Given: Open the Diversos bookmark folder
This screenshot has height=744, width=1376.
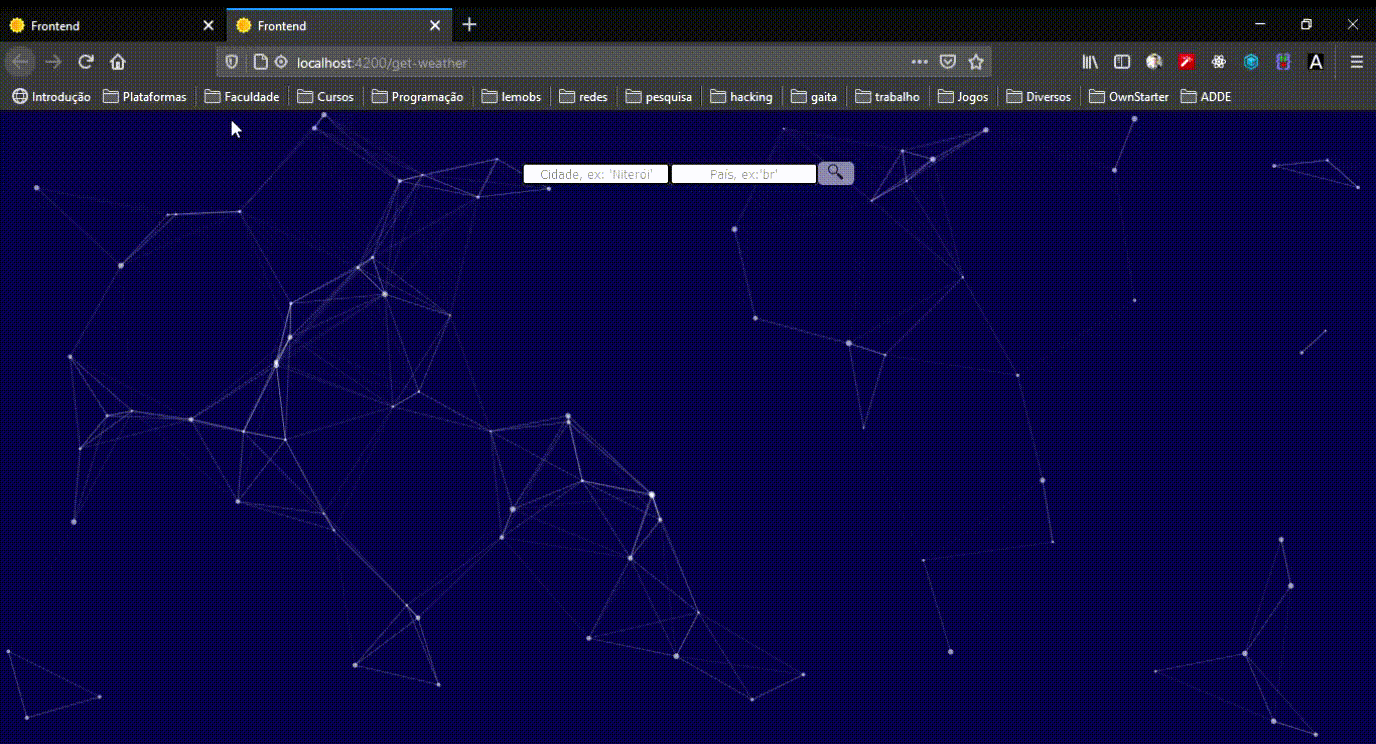Looking at the screenshot, I should tap(1038, 97).
